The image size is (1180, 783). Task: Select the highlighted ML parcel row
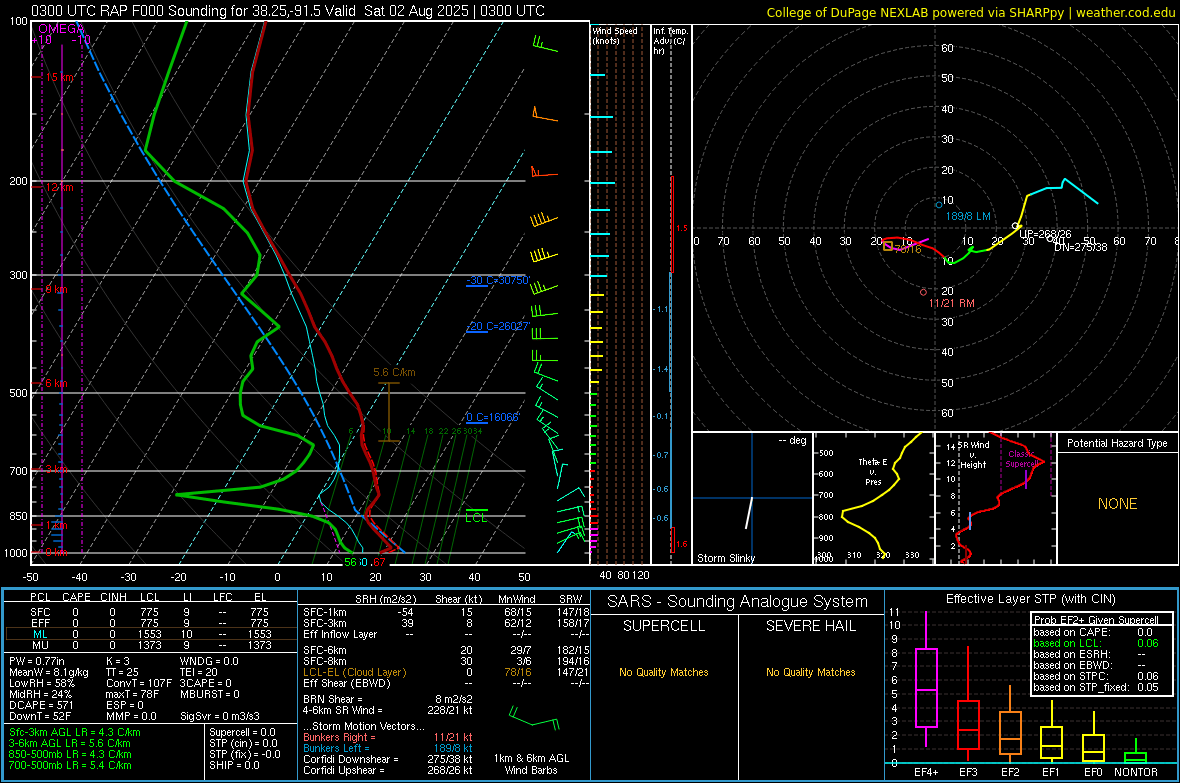149,634
